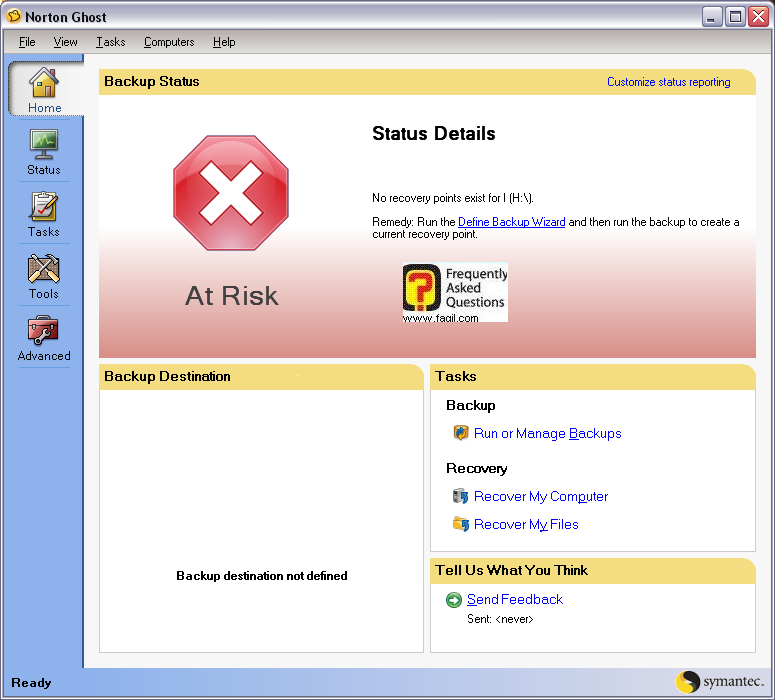Click the red At Risk status icon
This screenshot has height=700, width=775.
231,194
